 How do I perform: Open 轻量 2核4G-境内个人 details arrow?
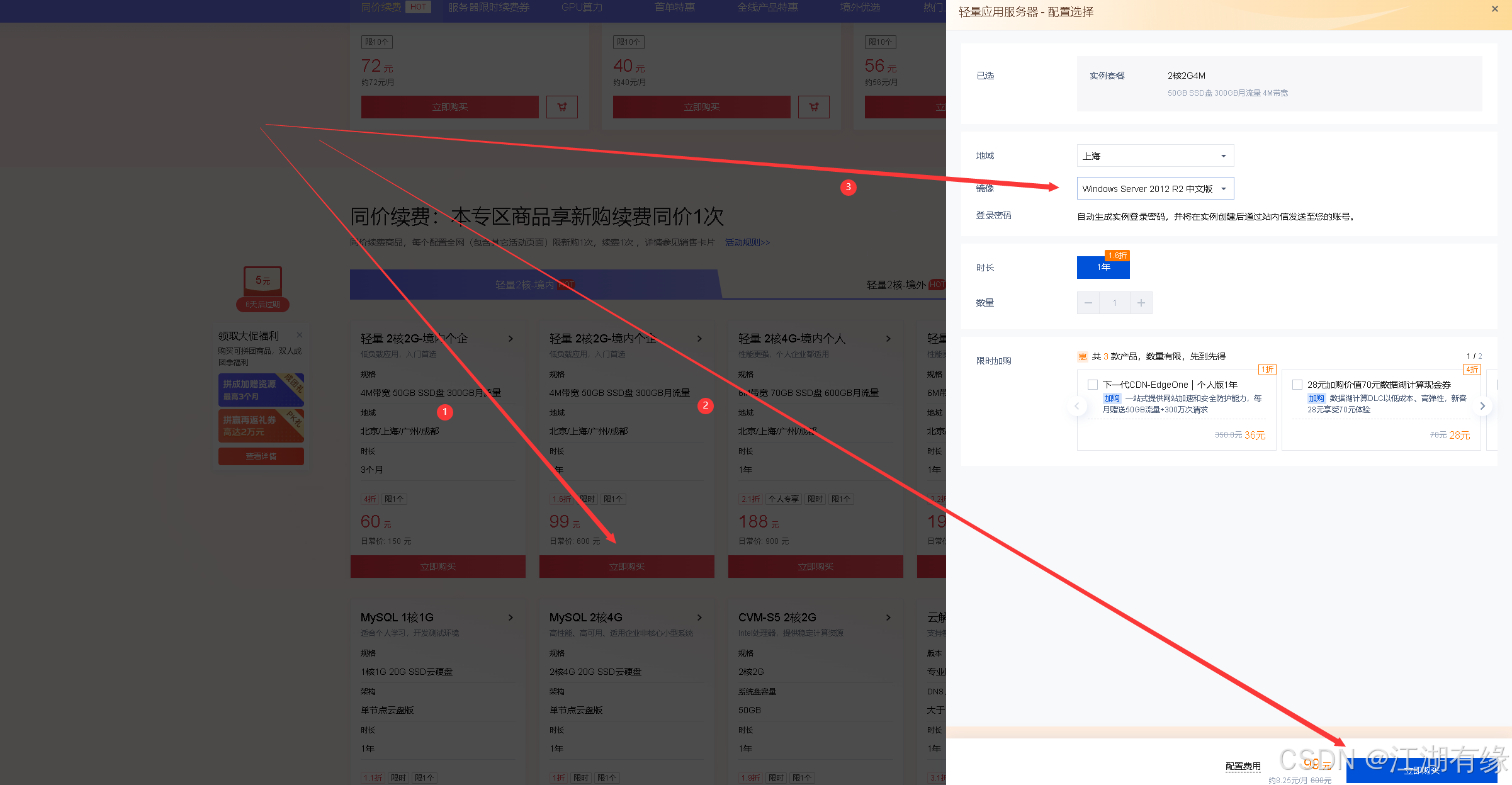coord(888,339)
